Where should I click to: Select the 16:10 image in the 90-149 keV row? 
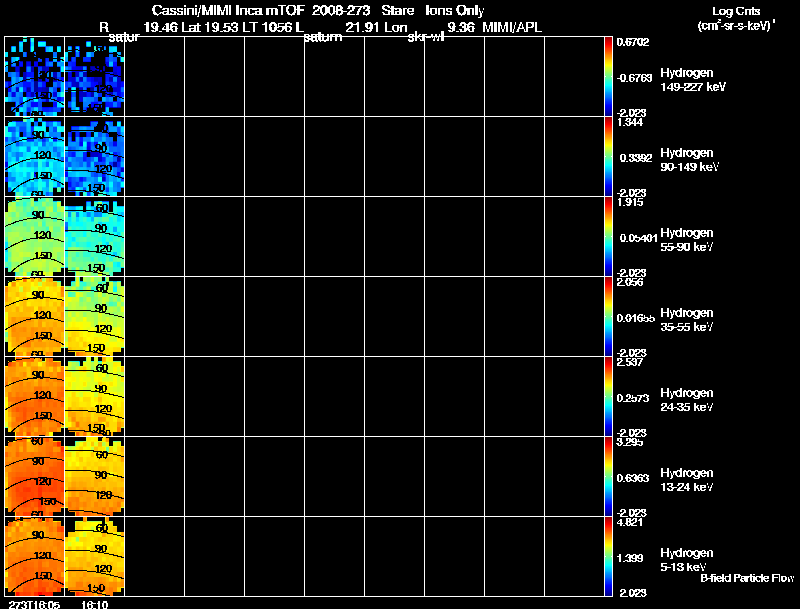[95, 157]
